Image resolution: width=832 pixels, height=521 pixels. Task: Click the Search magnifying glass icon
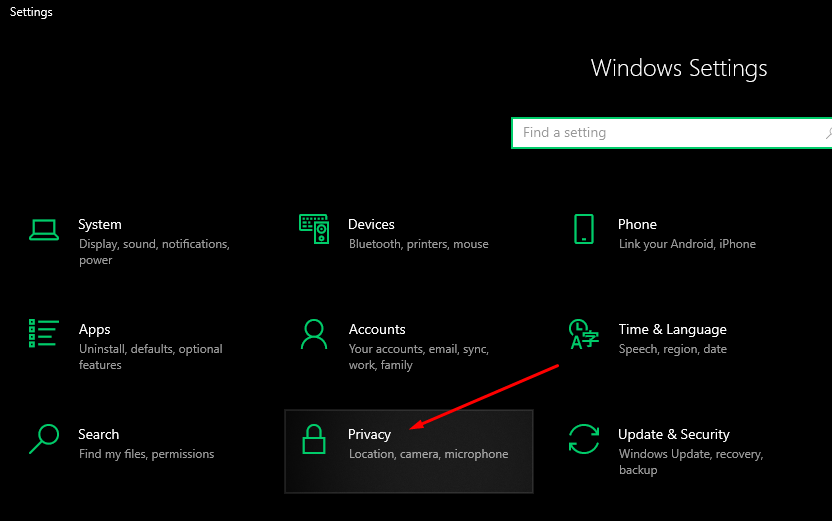[x=44, y=439]
